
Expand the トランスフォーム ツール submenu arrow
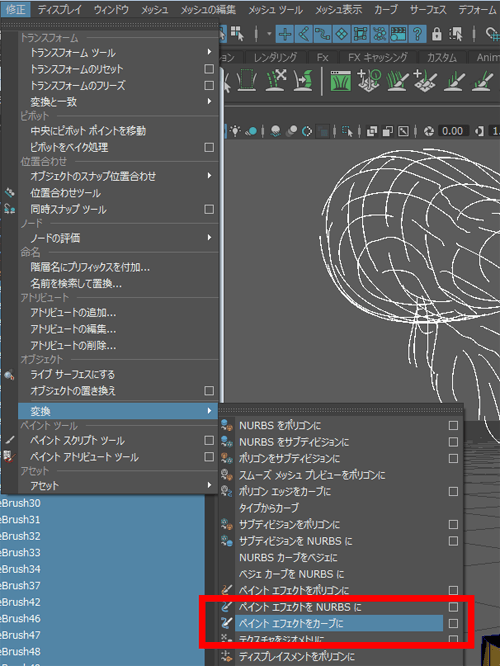[x=209, y=52]
